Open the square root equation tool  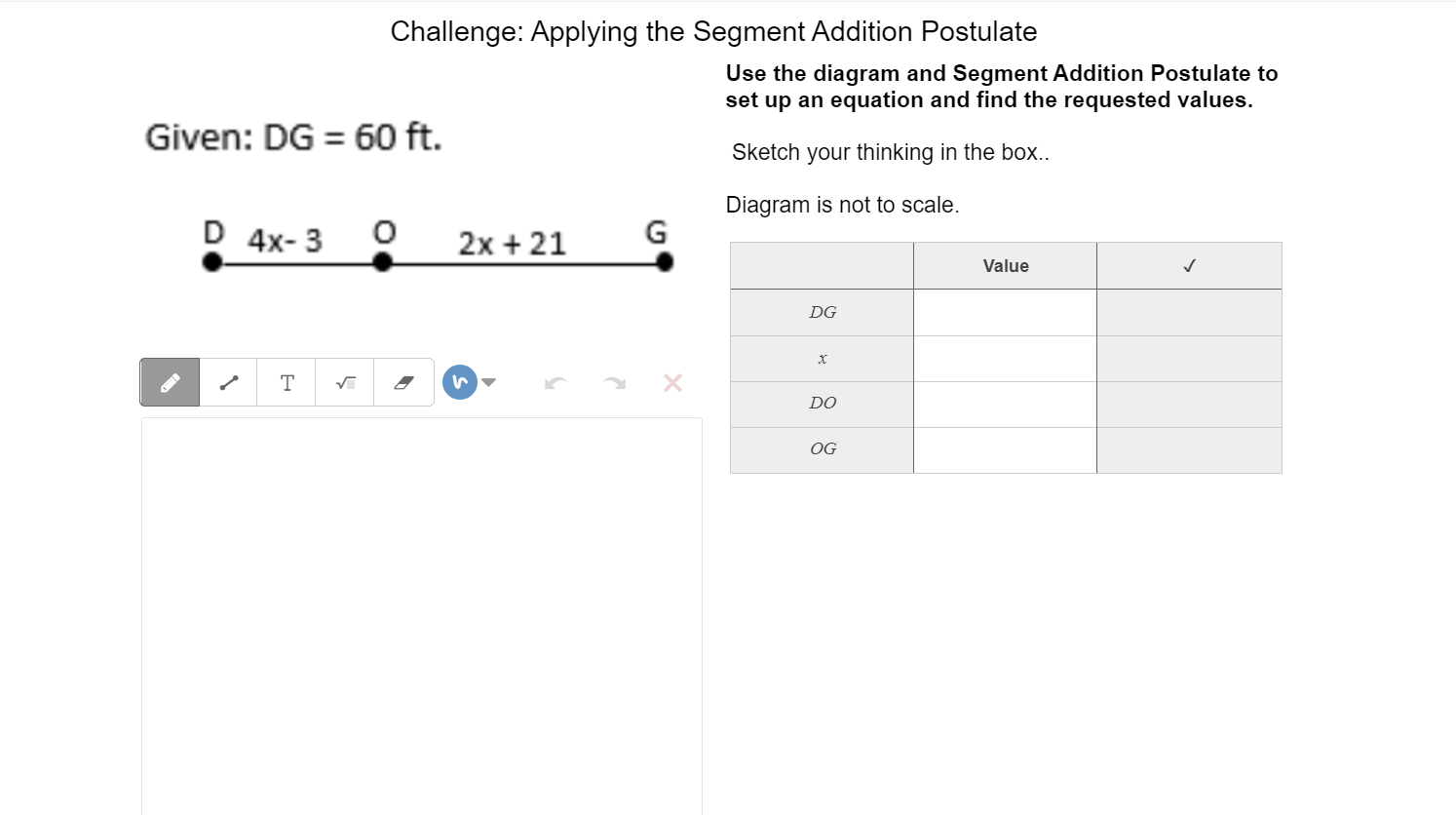pos(344,382)
